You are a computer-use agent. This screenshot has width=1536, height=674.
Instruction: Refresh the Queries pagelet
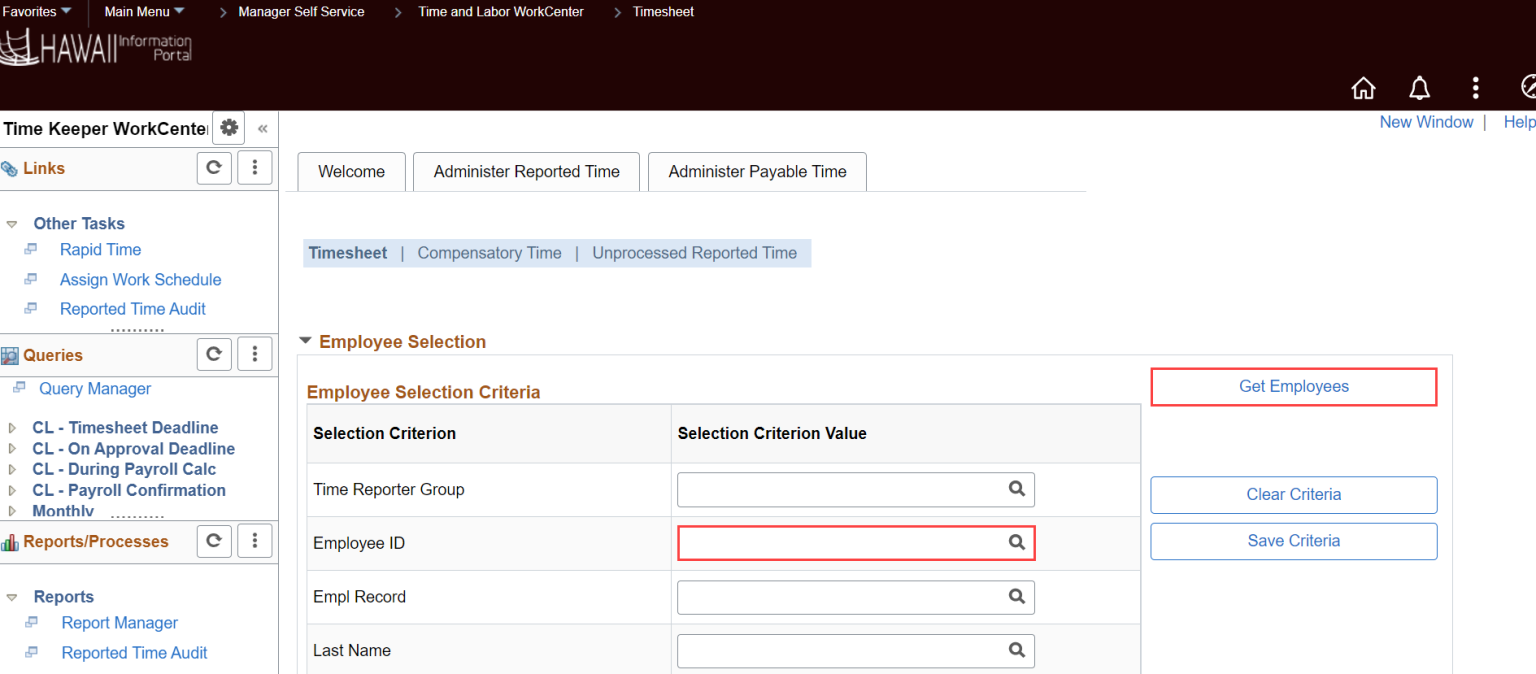[214, 353]
